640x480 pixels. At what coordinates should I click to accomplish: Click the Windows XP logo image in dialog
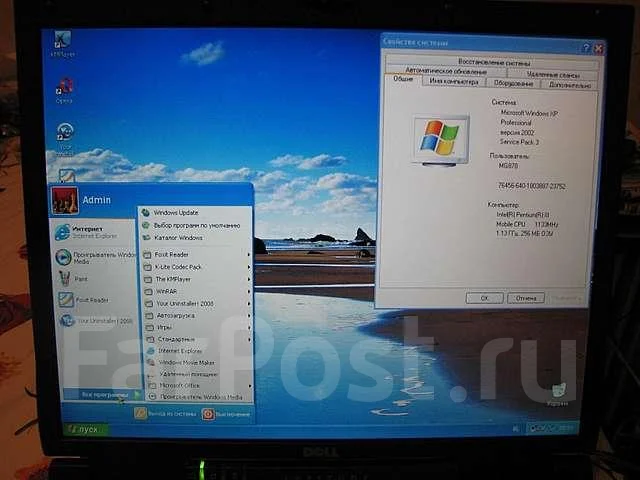pyautogui.click(x=441, y=140)
